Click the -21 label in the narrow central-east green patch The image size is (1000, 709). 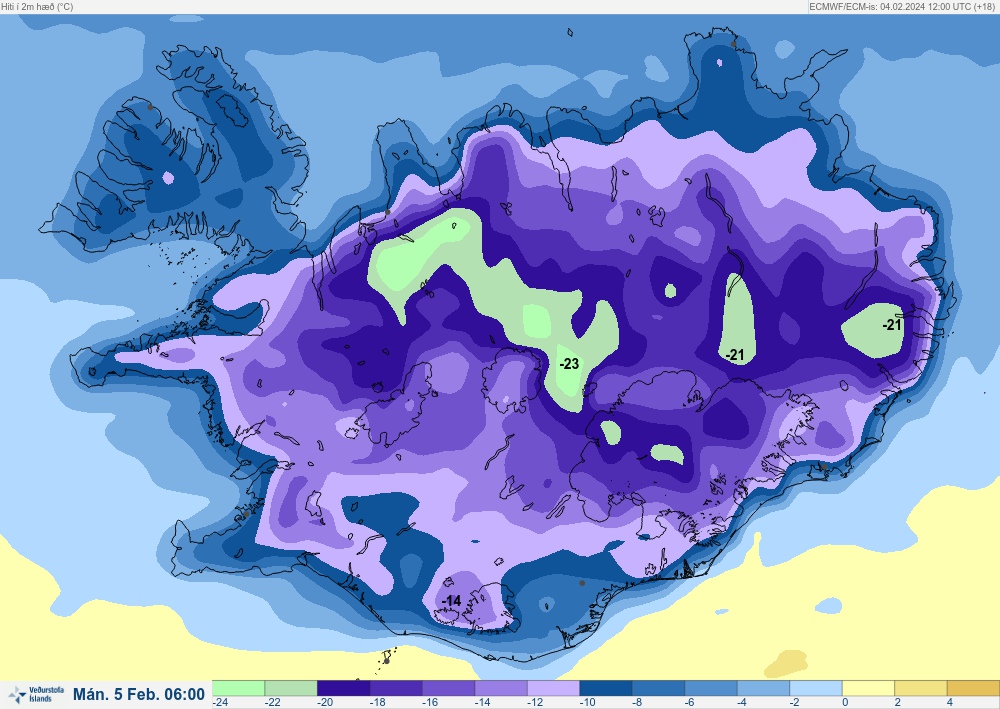tap(735, 354)
